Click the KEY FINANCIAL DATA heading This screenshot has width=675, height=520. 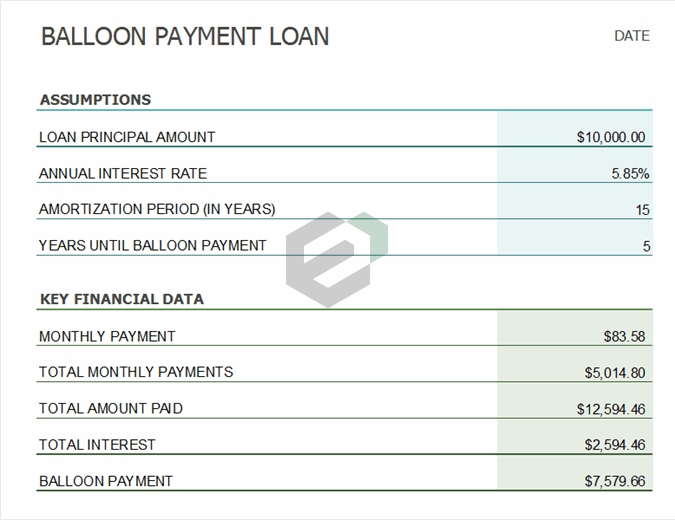click(121, 299)
